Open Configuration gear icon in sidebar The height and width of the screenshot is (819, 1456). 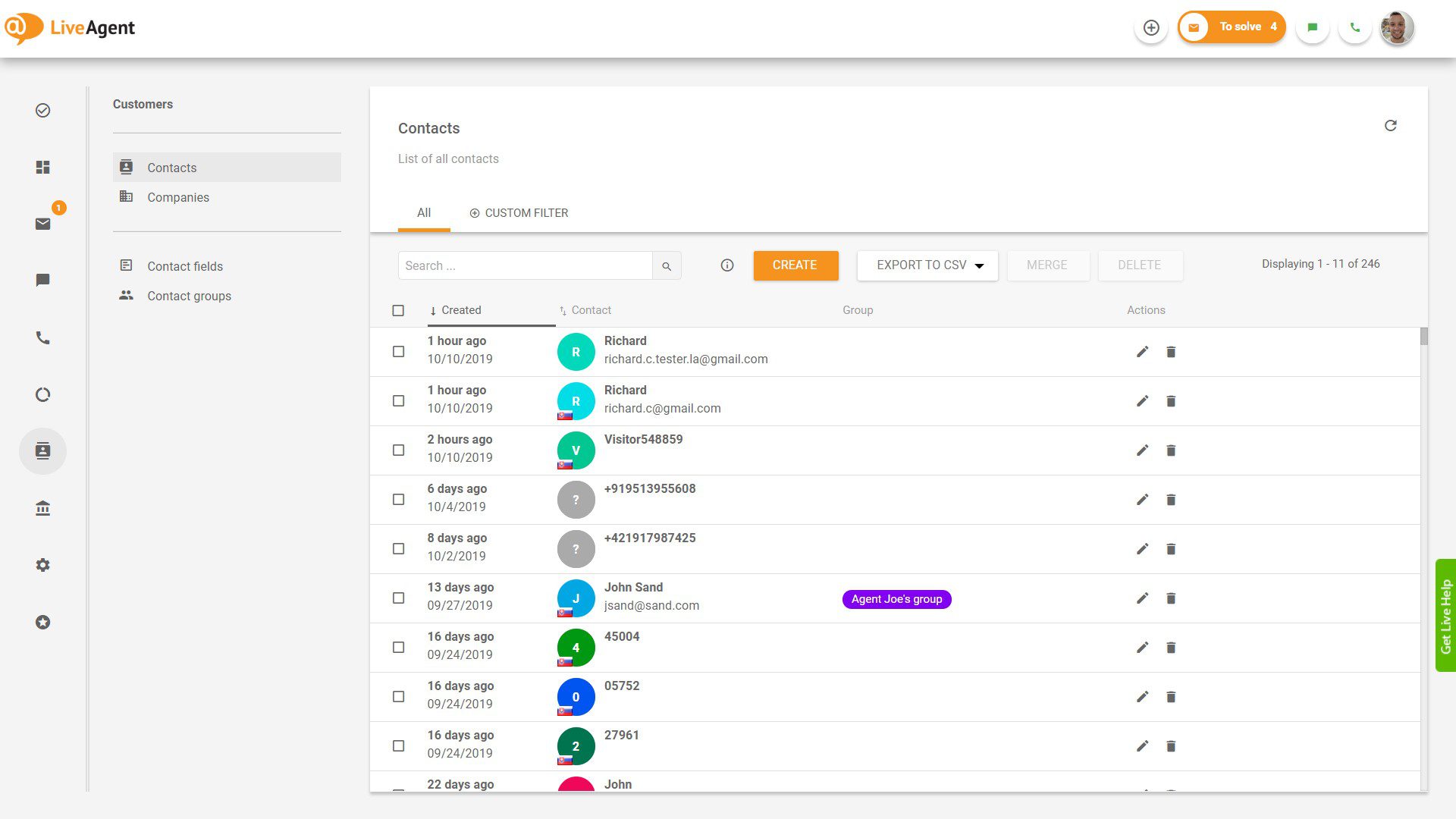click(x=42, y=565)
